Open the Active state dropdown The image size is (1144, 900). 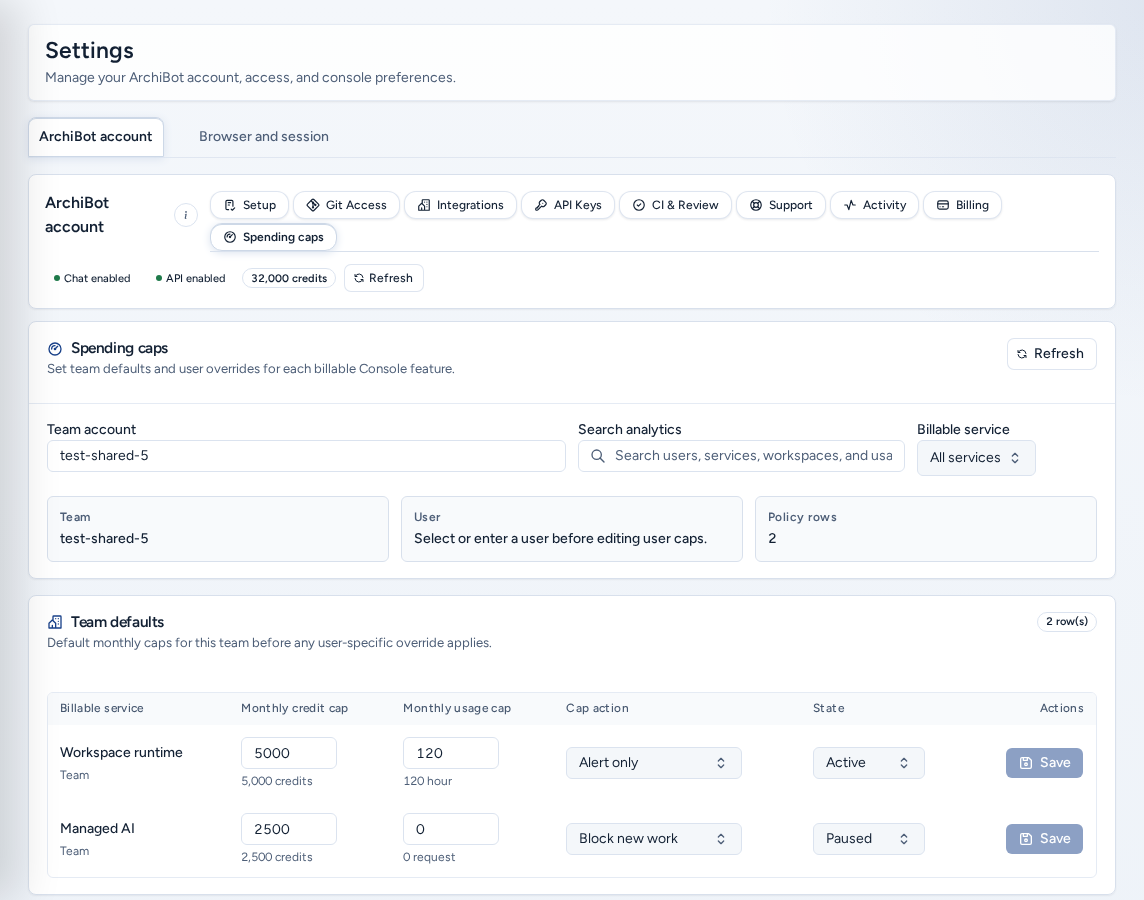pos(868,763)
